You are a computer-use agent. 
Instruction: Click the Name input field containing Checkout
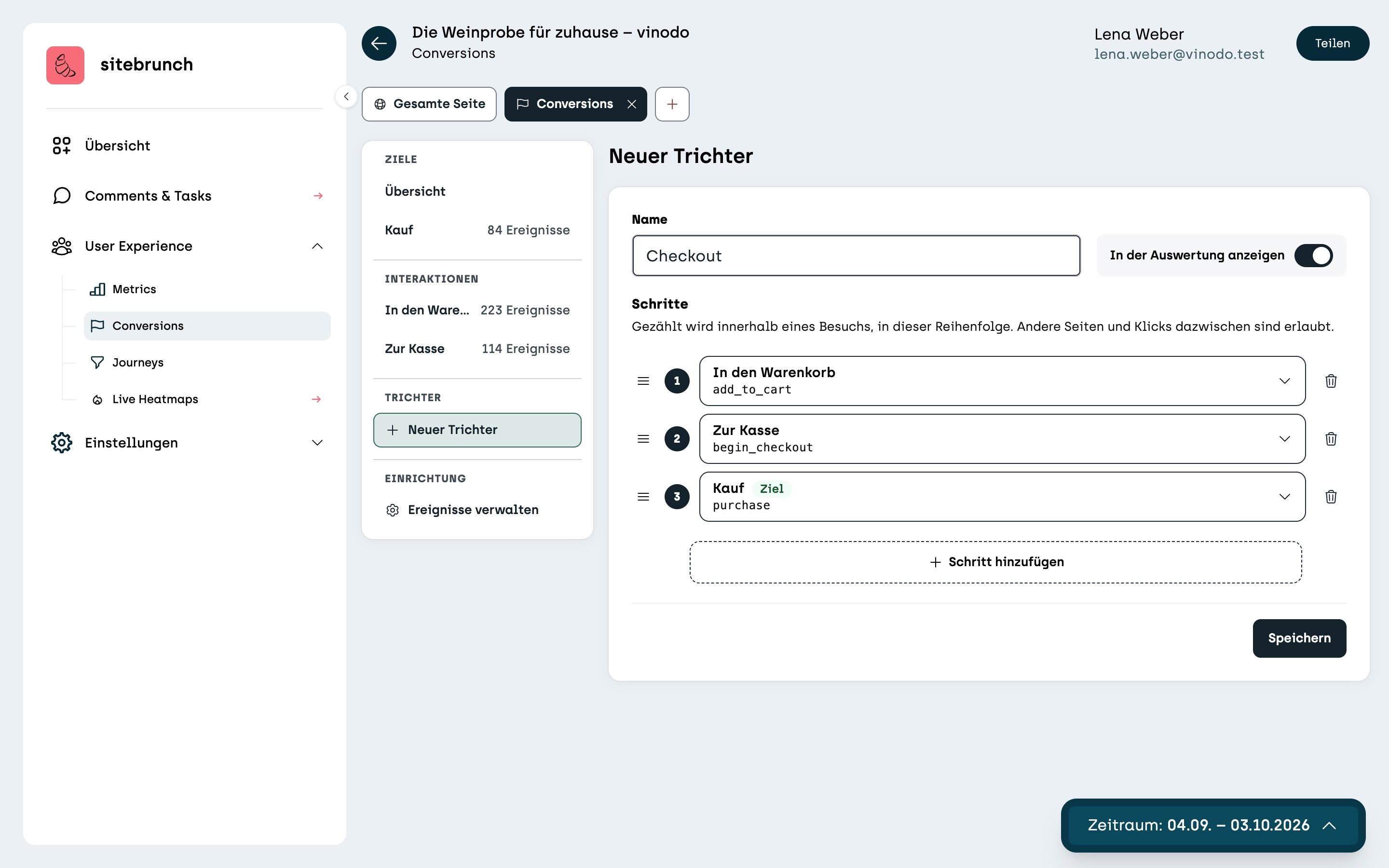pyautogui.click(x=856, y=256)
